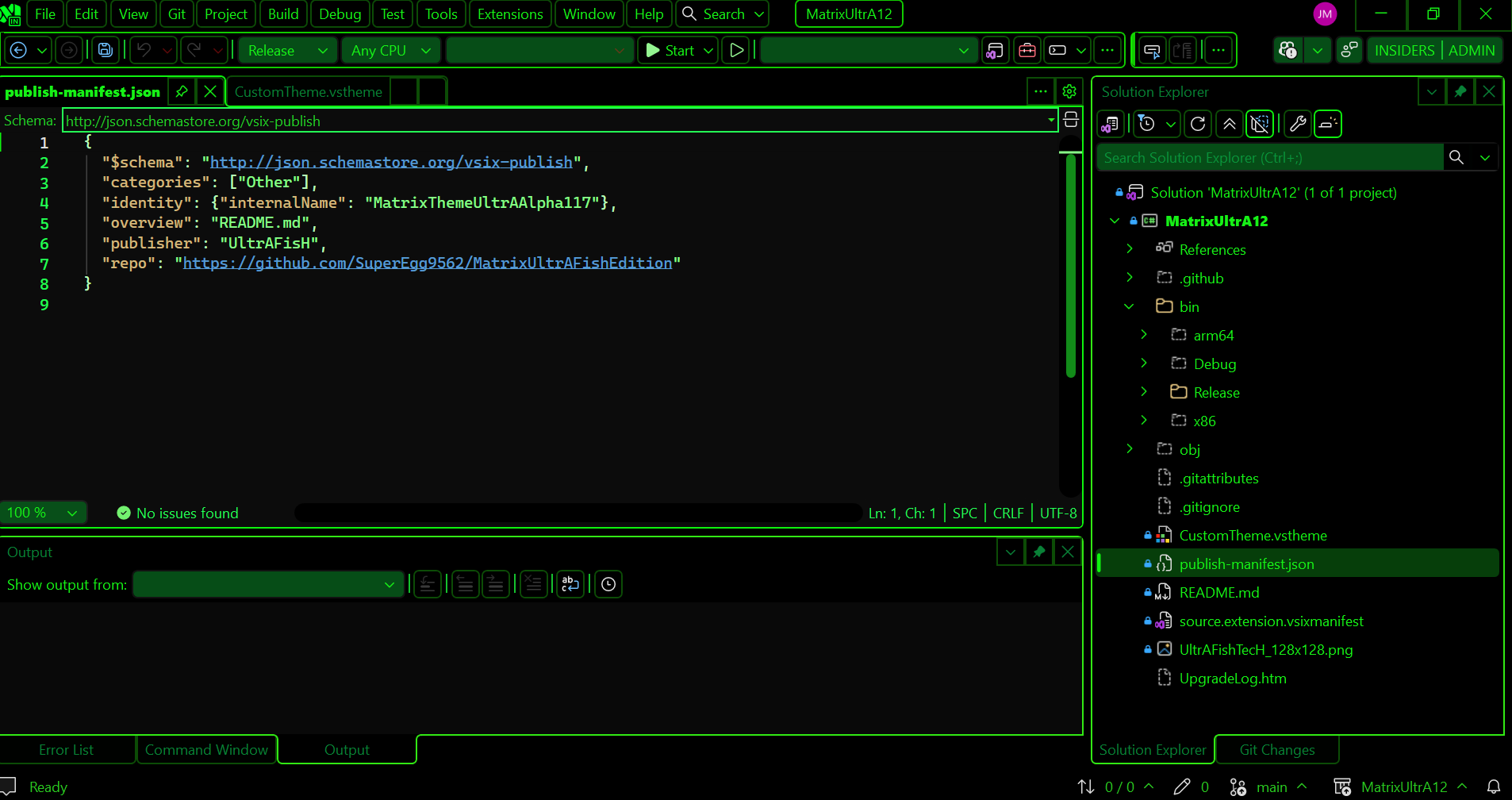Click the Save All toolbar icon
This screenshot has height=800, width=1512.
(x=106, y=50)
